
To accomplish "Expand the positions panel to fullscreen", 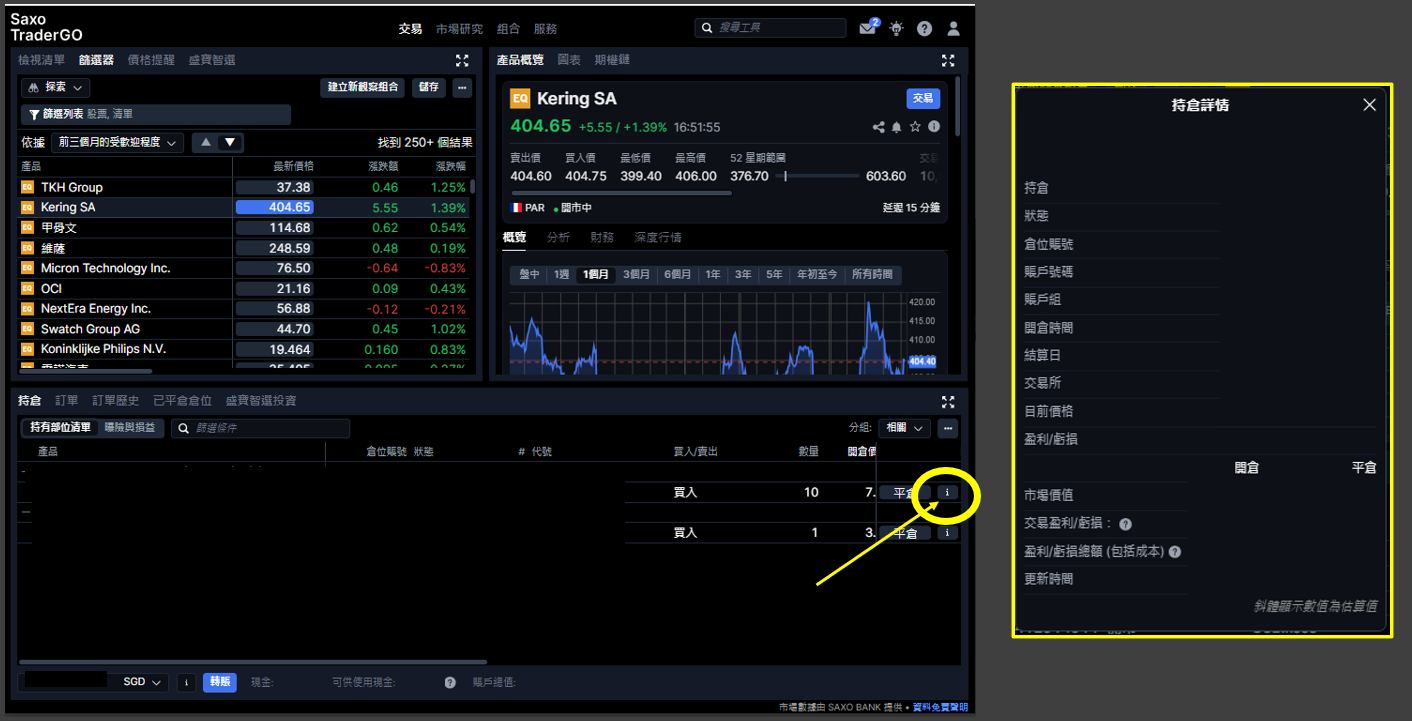I will point(948,401).
